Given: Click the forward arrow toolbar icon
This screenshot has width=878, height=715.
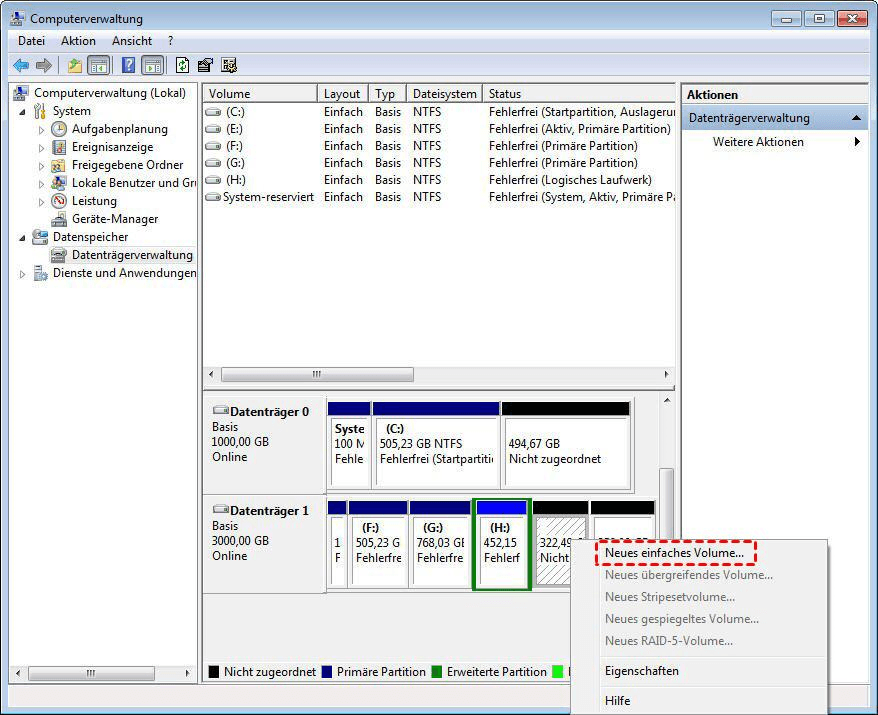Looking at the screenshot, I should click(44, 66).
